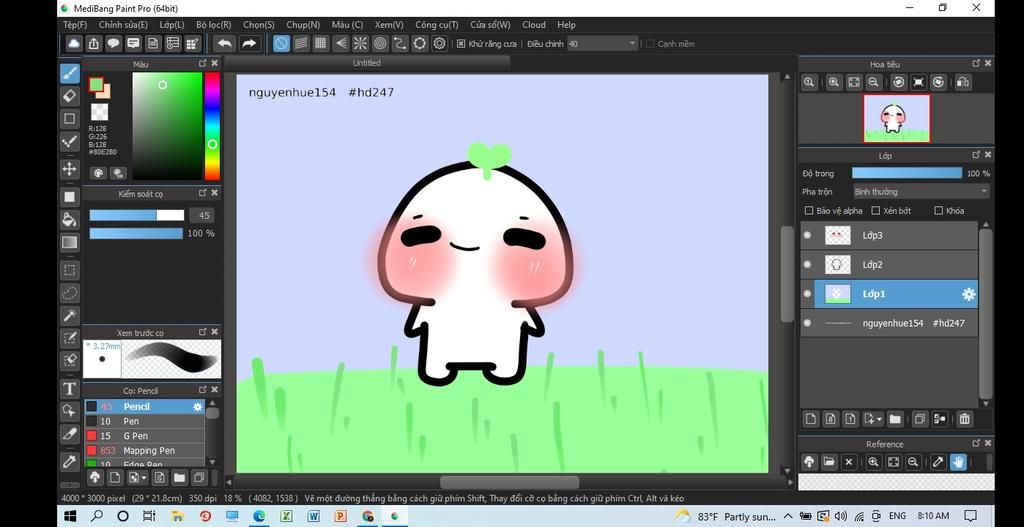Viewport: 1024px width, 527px height.
Task: Click the cloud save icon in toolbar
Action: (x=74, y=44)
